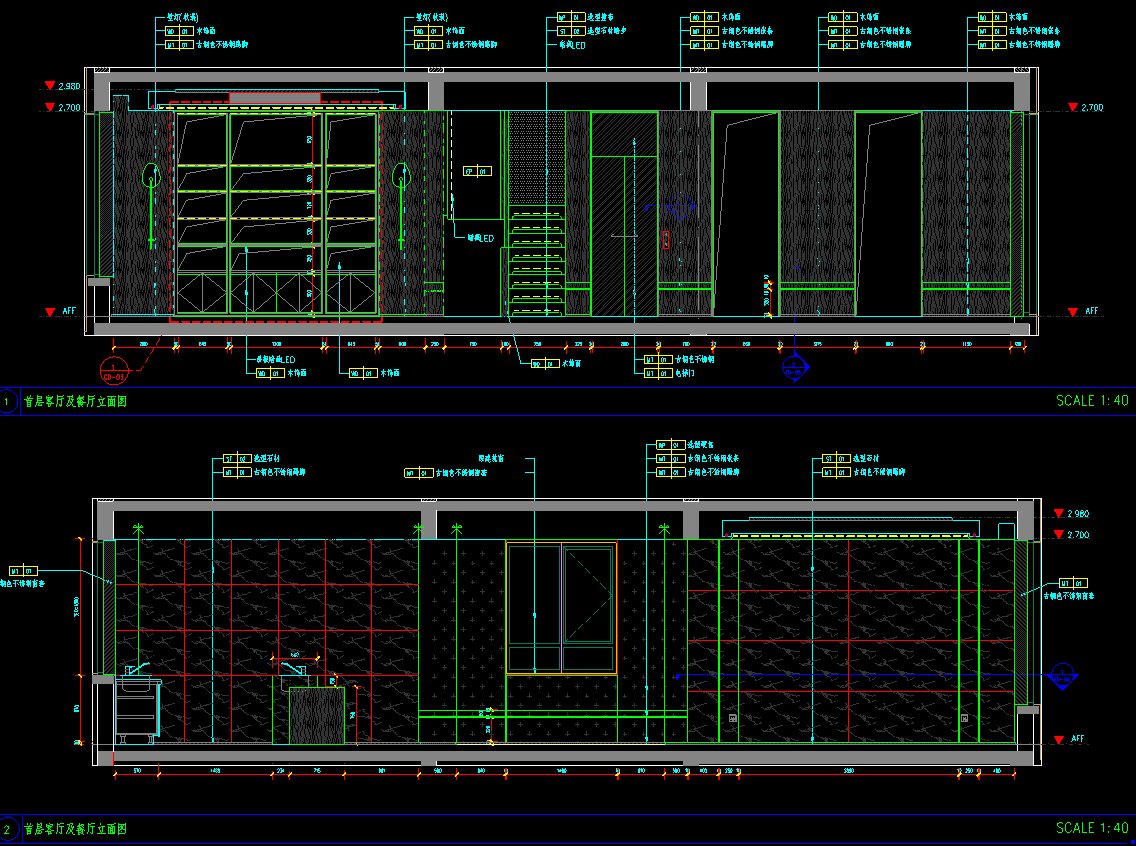Select the right wall sconce beside the bookshelf
Screen dimensions: 1136x846
coord(402,178)
